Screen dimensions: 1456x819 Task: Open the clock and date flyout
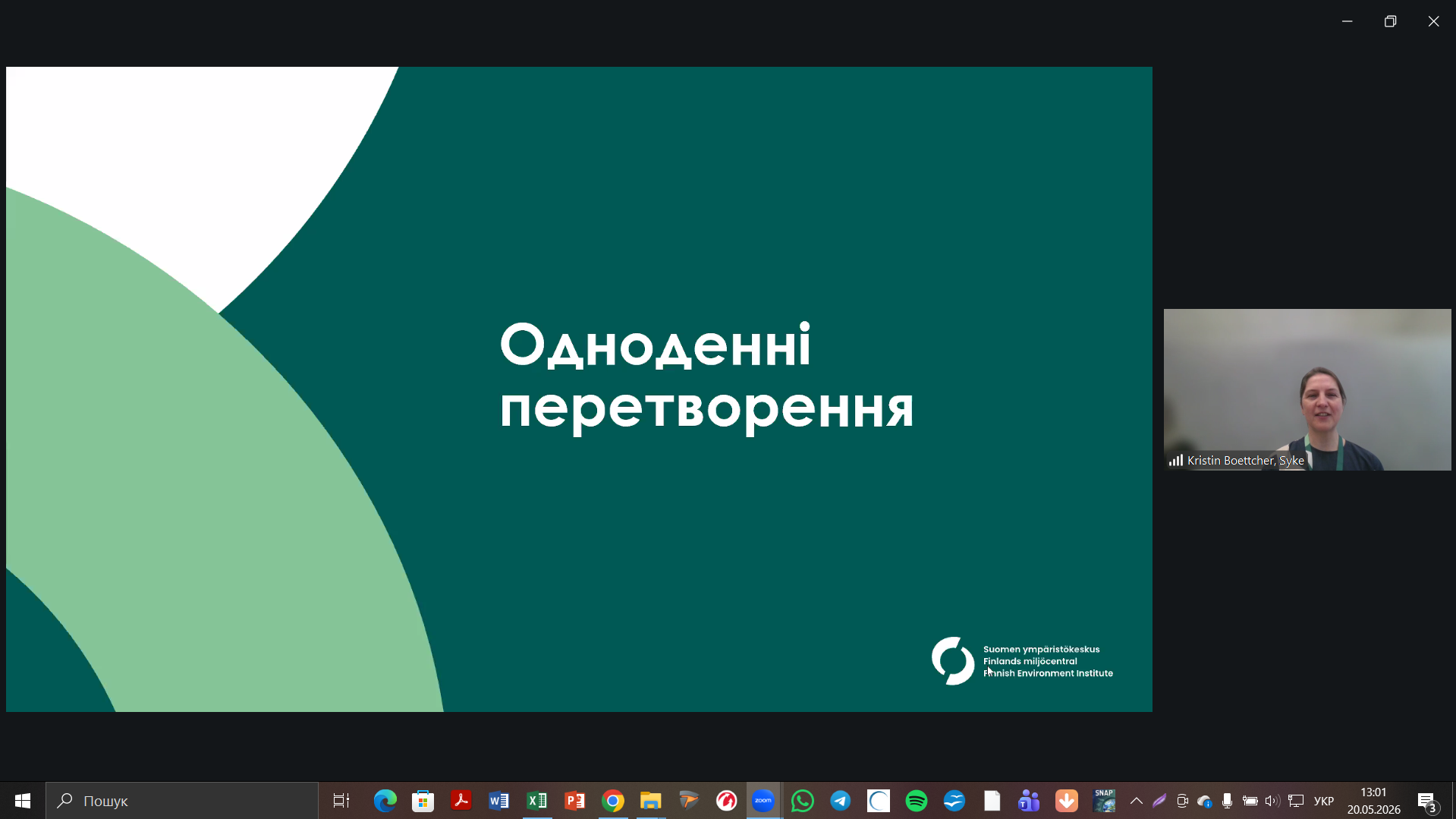[1373, 801]
